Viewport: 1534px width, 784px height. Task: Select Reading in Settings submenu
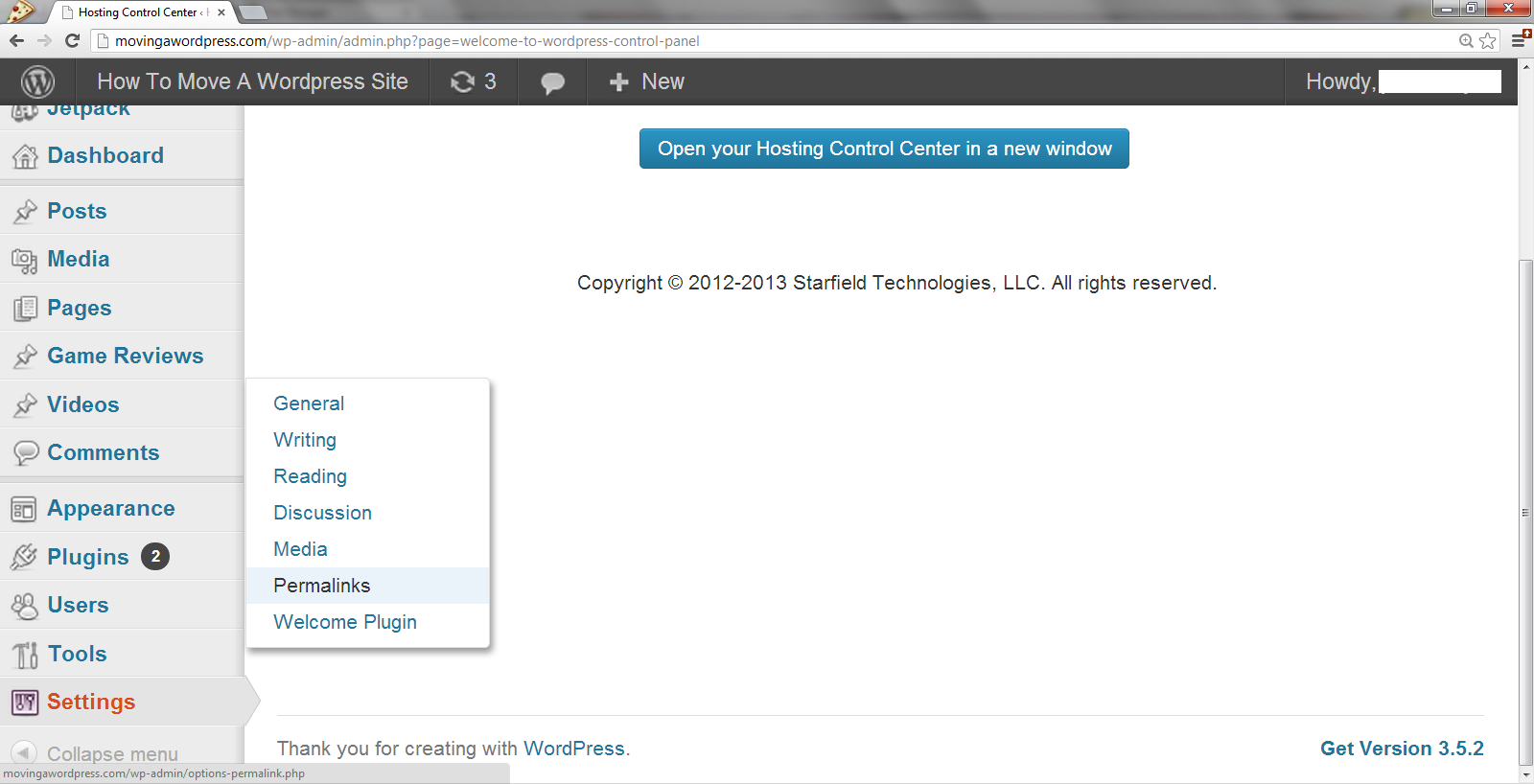[x=311, y=476]
